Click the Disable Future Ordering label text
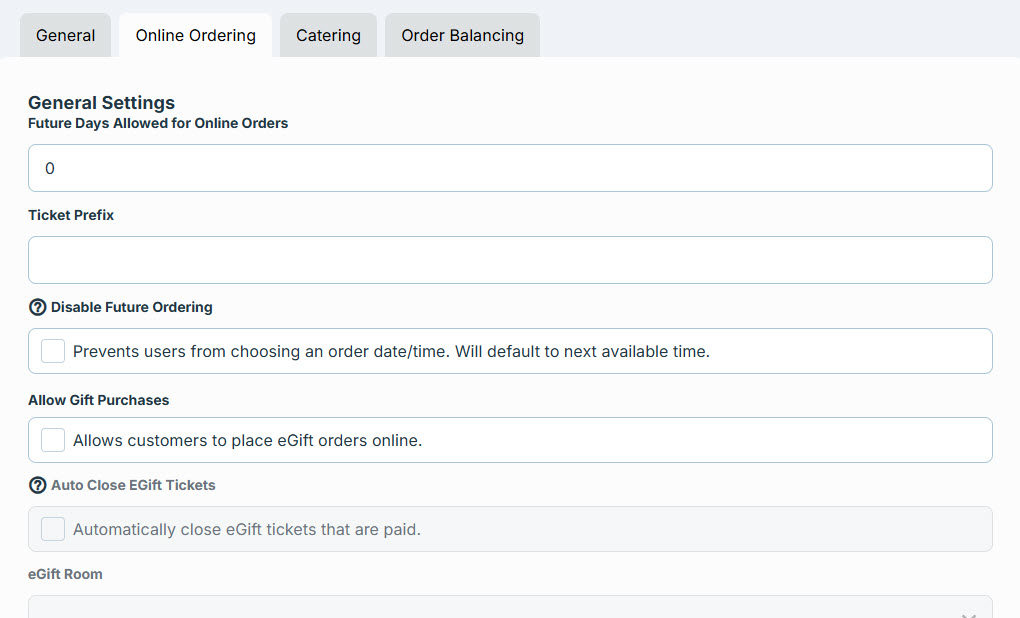This screenshot has width=1020, height=618. pos(131,307)
